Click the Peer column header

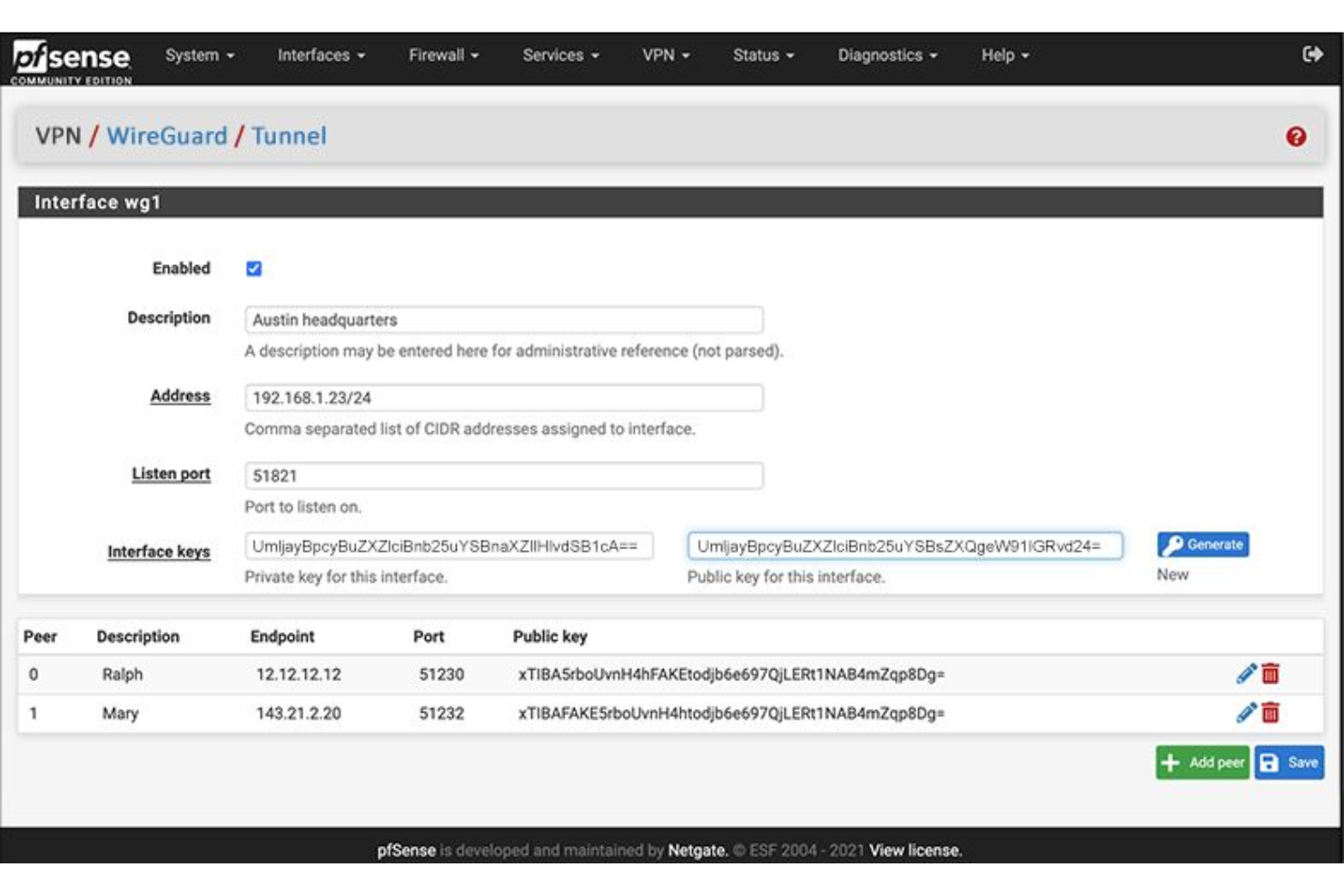[x=40, y=636]
